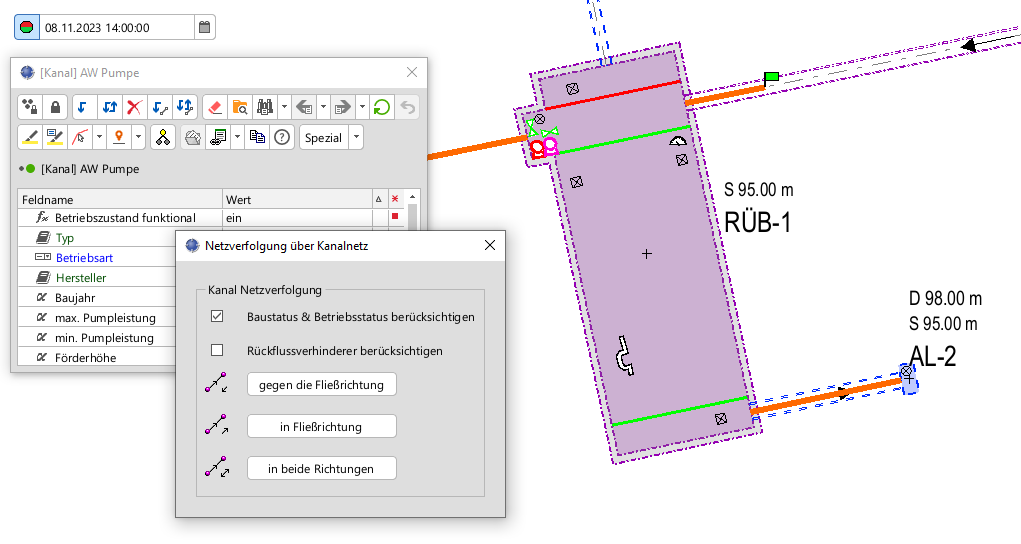This screenshot has height=544, width=1021.
Task: Select the min. Pumpleistung row
Action: pyautogui.click(x=97, y=337)
